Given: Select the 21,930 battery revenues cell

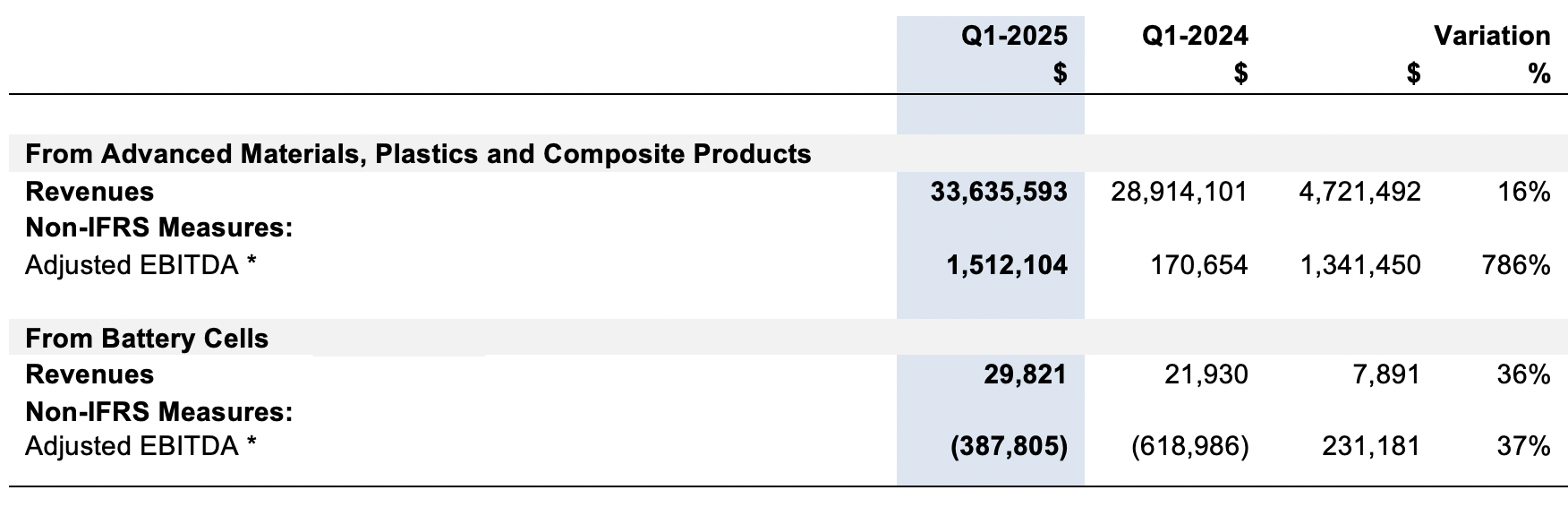Looking at the screenshot, I should point(1206,374).
